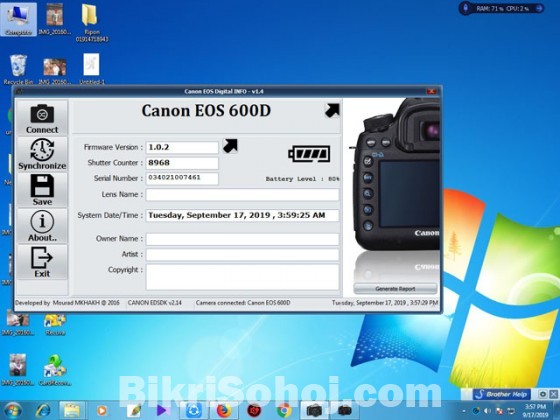Open the Windows Start menu
The image size is (560, 420).
13,411
